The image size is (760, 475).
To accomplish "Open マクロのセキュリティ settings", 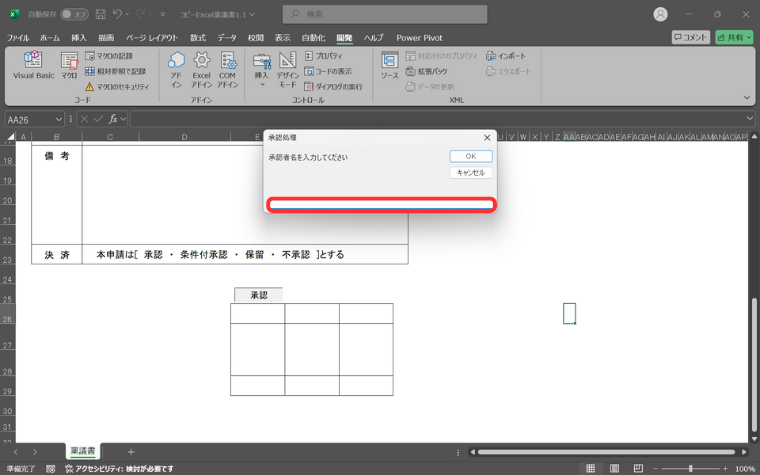I will (x=116, y=87).
